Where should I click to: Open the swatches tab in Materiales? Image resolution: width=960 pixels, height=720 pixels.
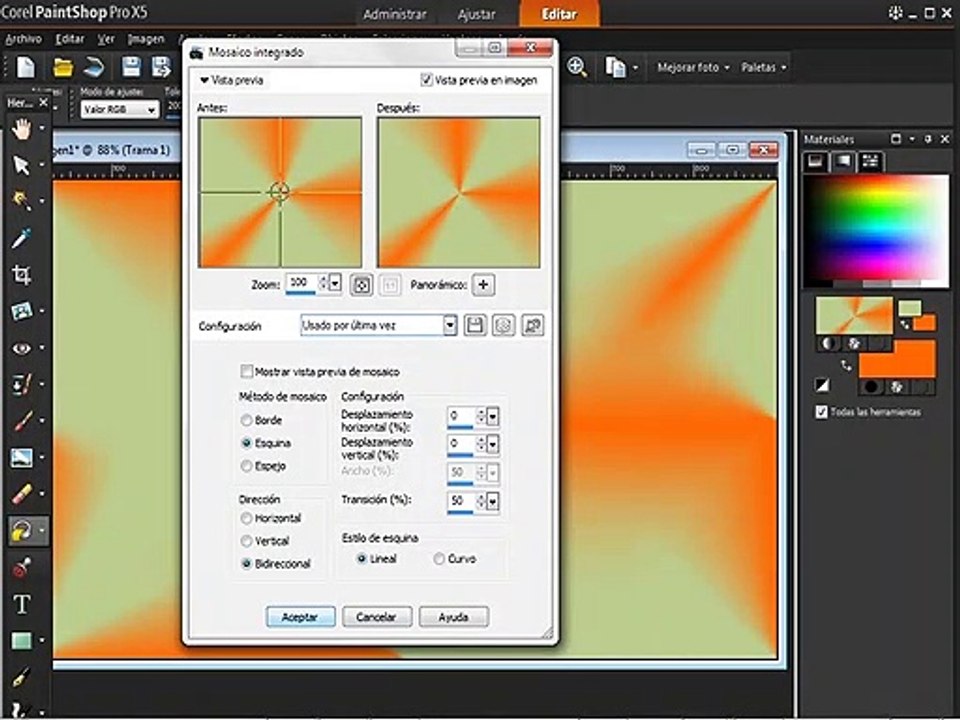coord(870,161)
